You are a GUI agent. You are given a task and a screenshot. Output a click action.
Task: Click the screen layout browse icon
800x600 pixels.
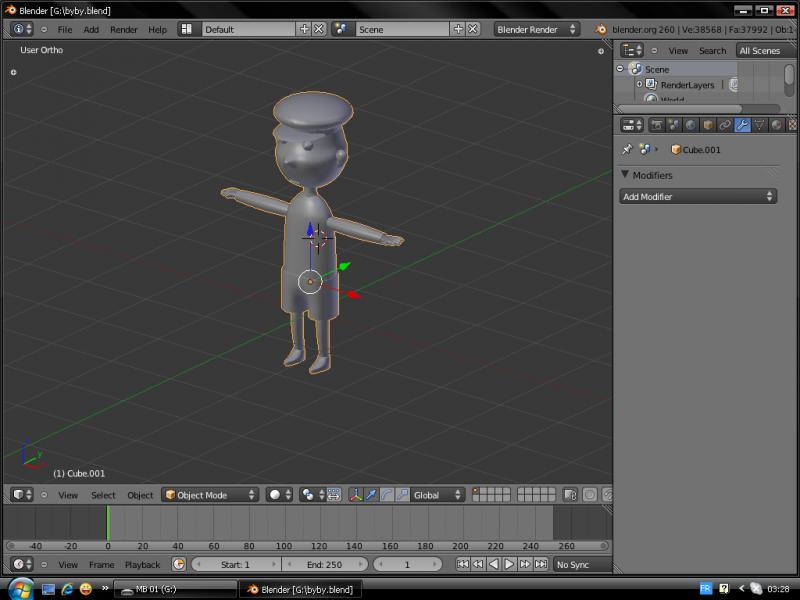(187, 29)
